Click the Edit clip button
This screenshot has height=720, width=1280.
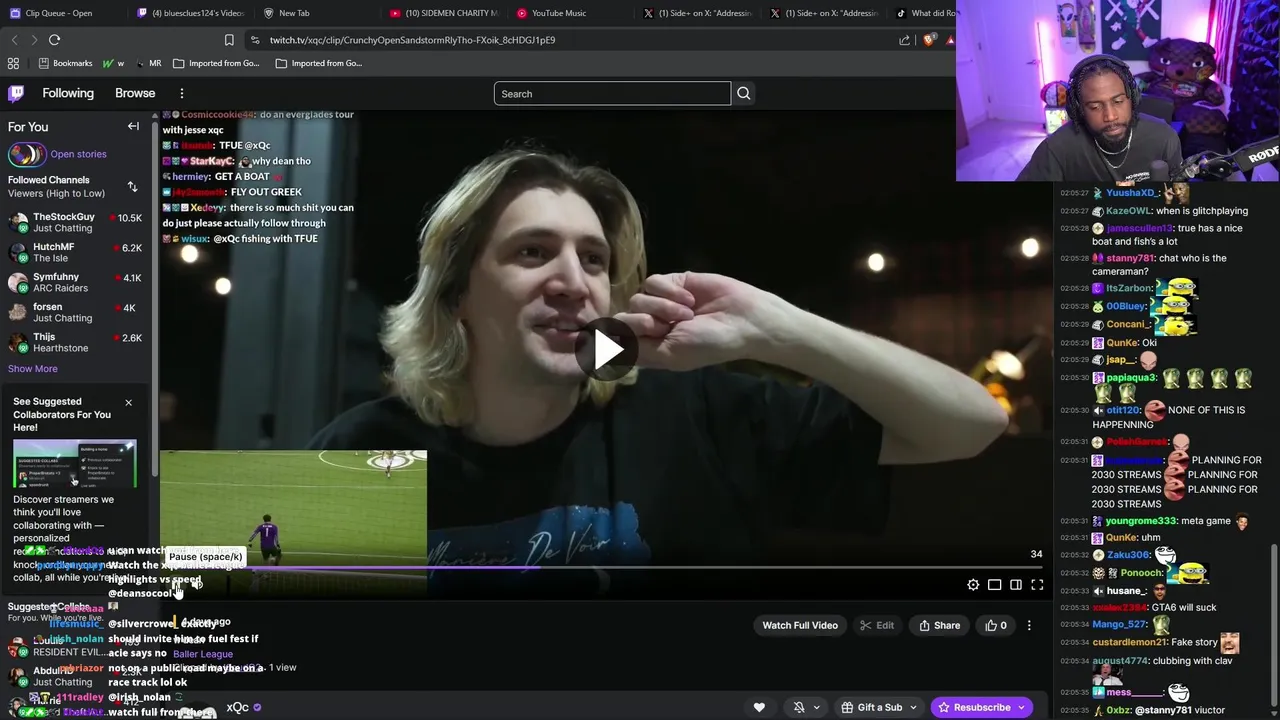click(x=877, y=625)
